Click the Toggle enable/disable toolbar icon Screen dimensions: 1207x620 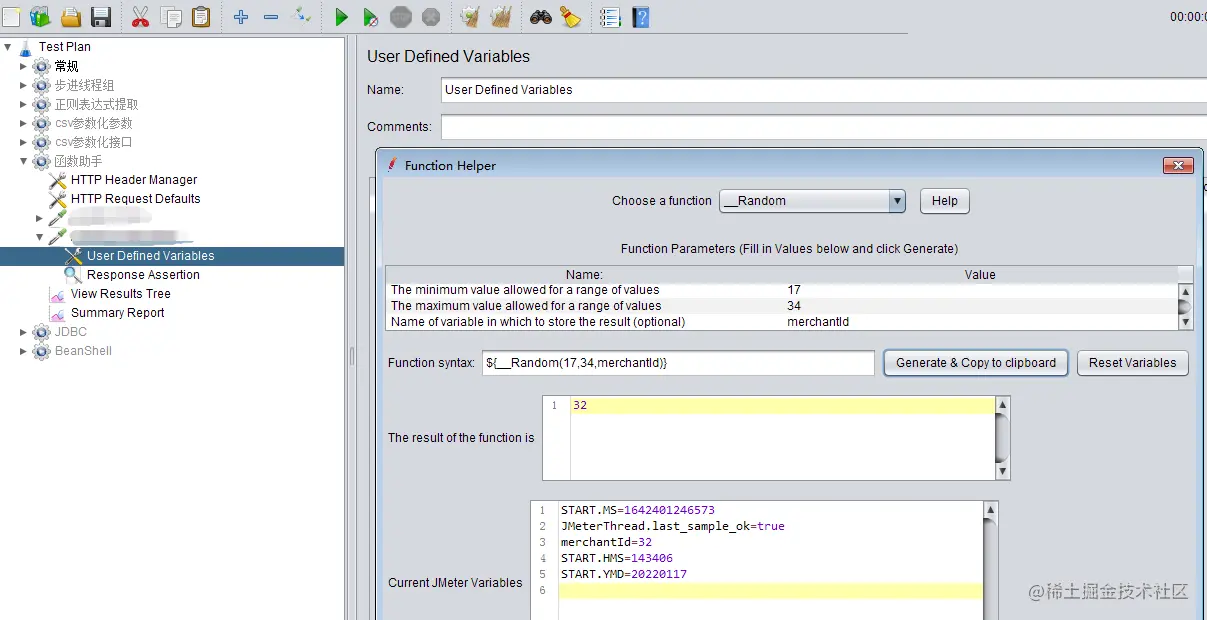[x=301, y=16]
